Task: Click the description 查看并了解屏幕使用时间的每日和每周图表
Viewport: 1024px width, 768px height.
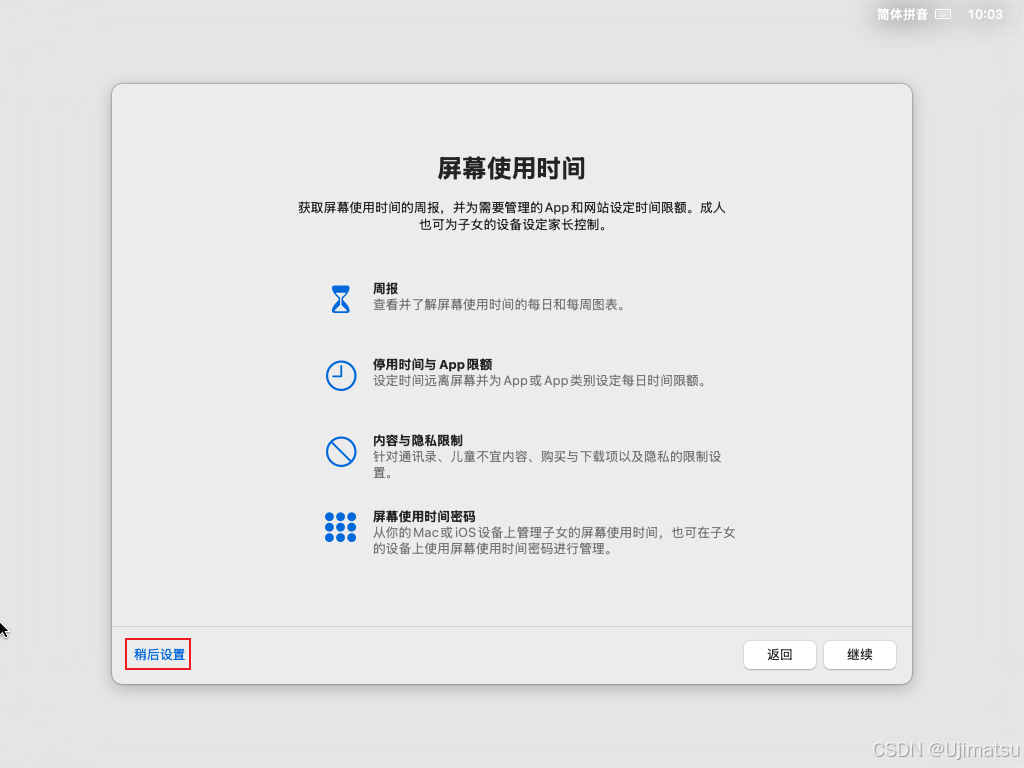Action: pyautogui.click(x=500, y=305)
